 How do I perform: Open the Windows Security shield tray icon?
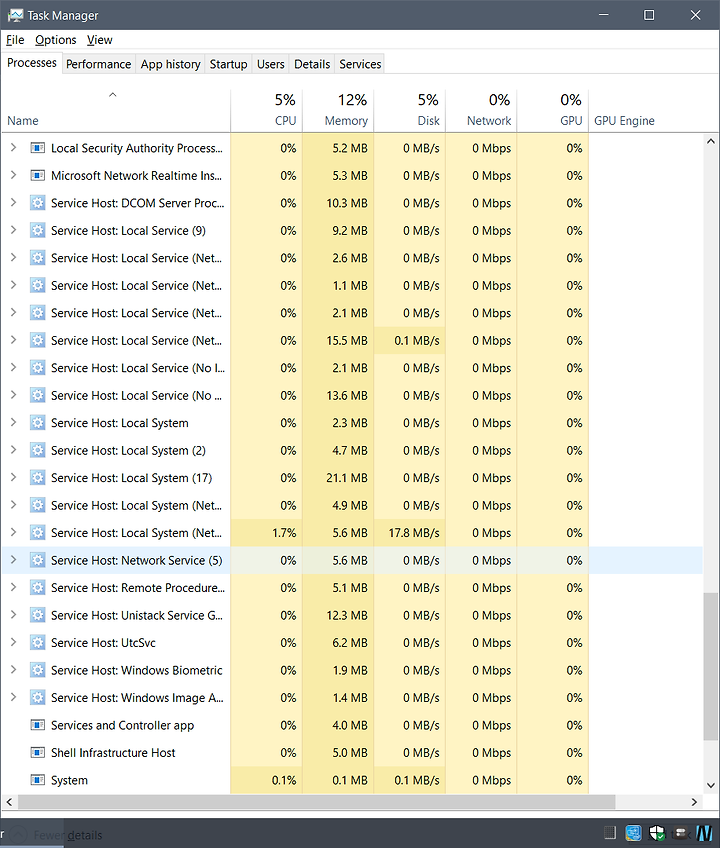(657, 833)
